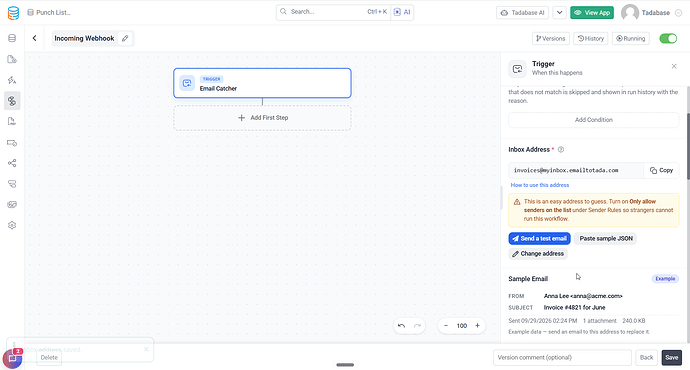Click the bottom panel drag handle
690x370 pixels.
[345, 365]
